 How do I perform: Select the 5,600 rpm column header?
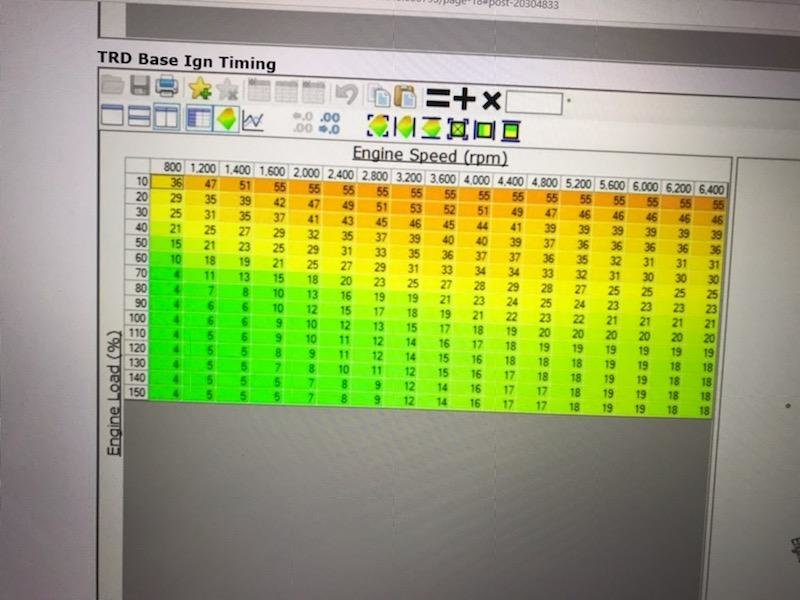point(612,185)
